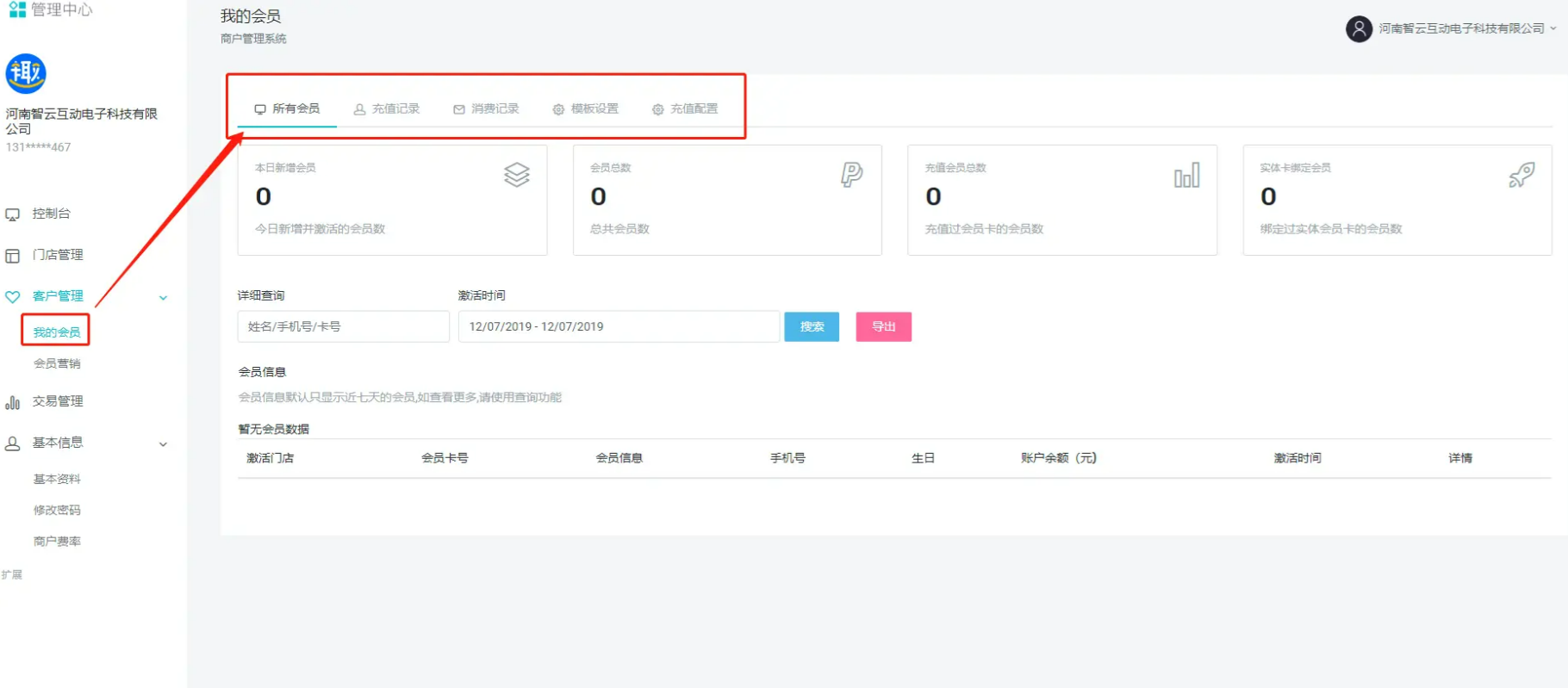Open 会员营销 submenu item

tap(57, 363)
